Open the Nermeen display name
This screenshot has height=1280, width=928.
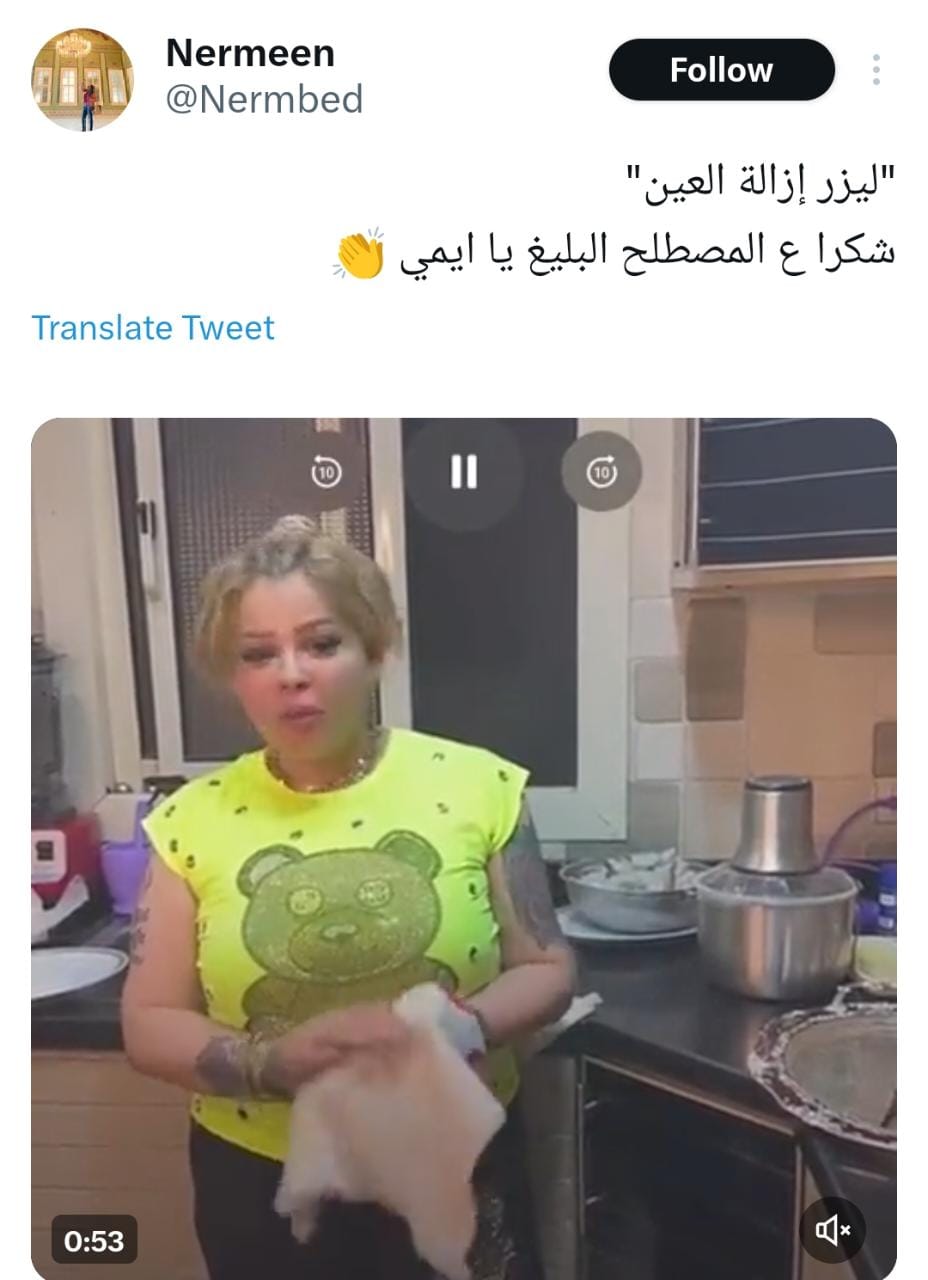[250, 52]
